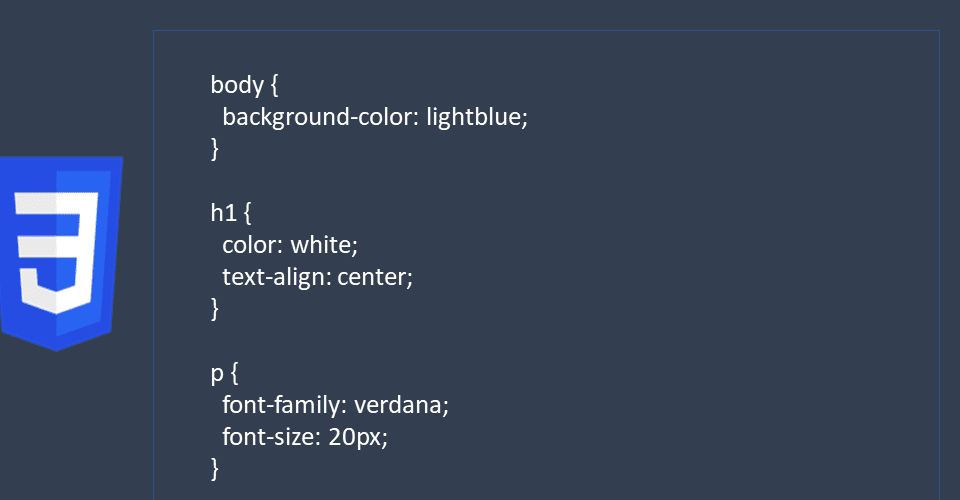Viewport: 960px width, 500px height.
Task: Click the 'body {' selector line
Action: point(244,84)
